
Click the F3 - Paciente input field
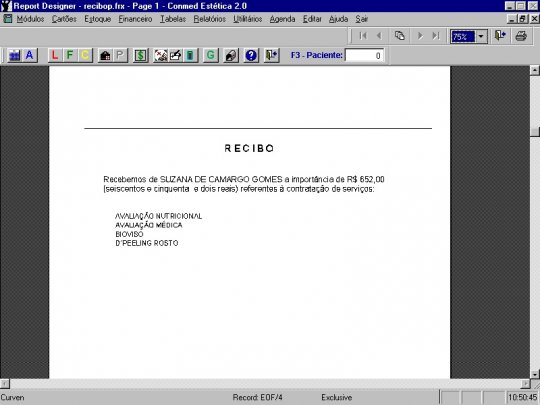(x=364, y=55)
